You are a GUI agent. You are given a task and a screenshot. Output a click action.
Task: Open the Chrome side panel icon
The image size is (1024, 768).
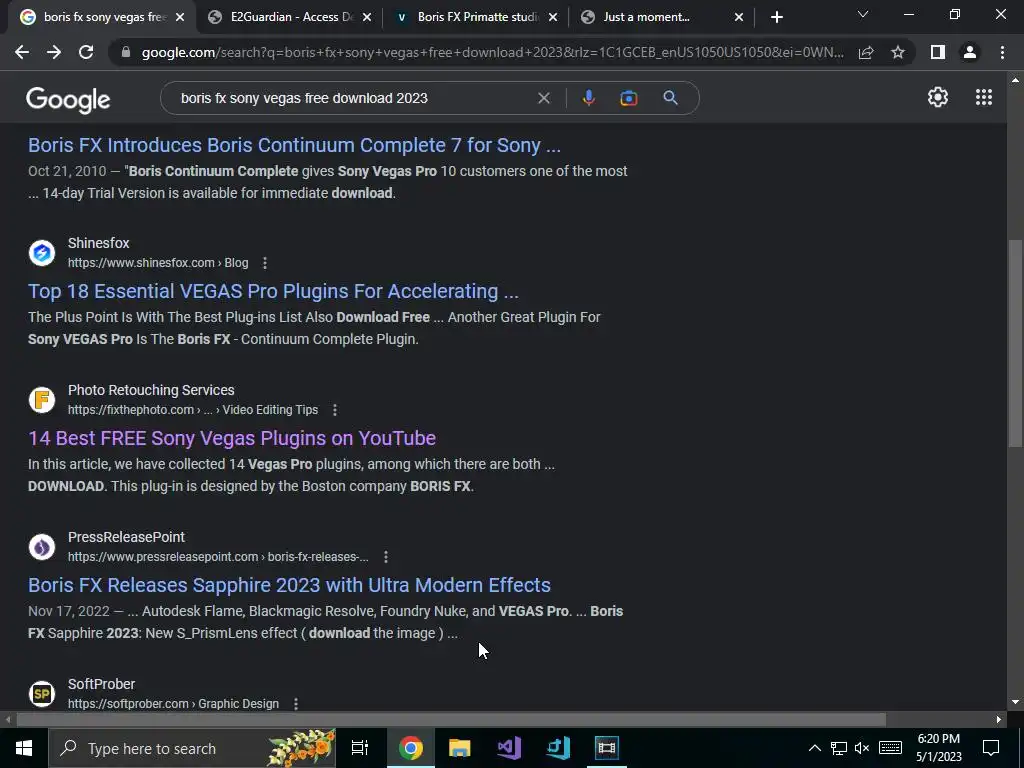click(938, 52)
